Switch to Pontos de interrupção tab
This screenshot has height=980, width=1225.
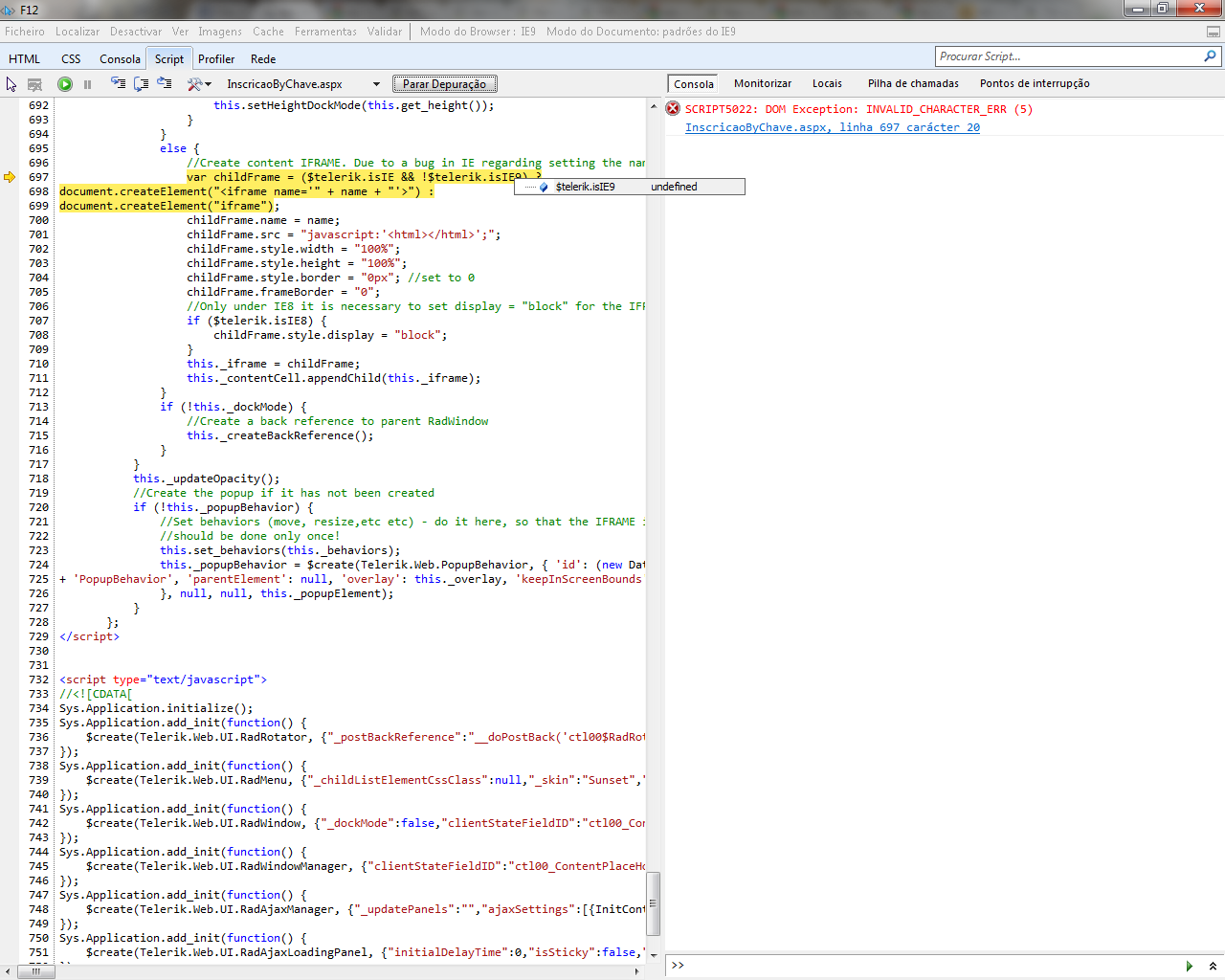[x=1035, y=83]
